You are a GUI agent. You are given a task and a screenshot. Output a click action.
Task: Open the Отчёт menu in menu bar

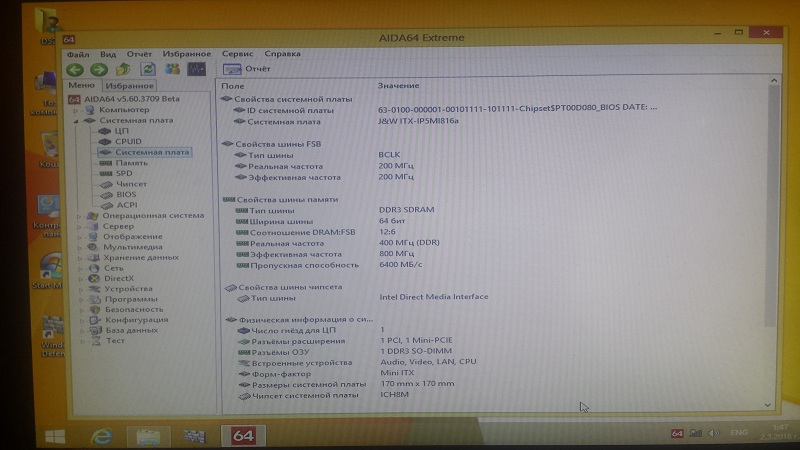pos(139,54)
